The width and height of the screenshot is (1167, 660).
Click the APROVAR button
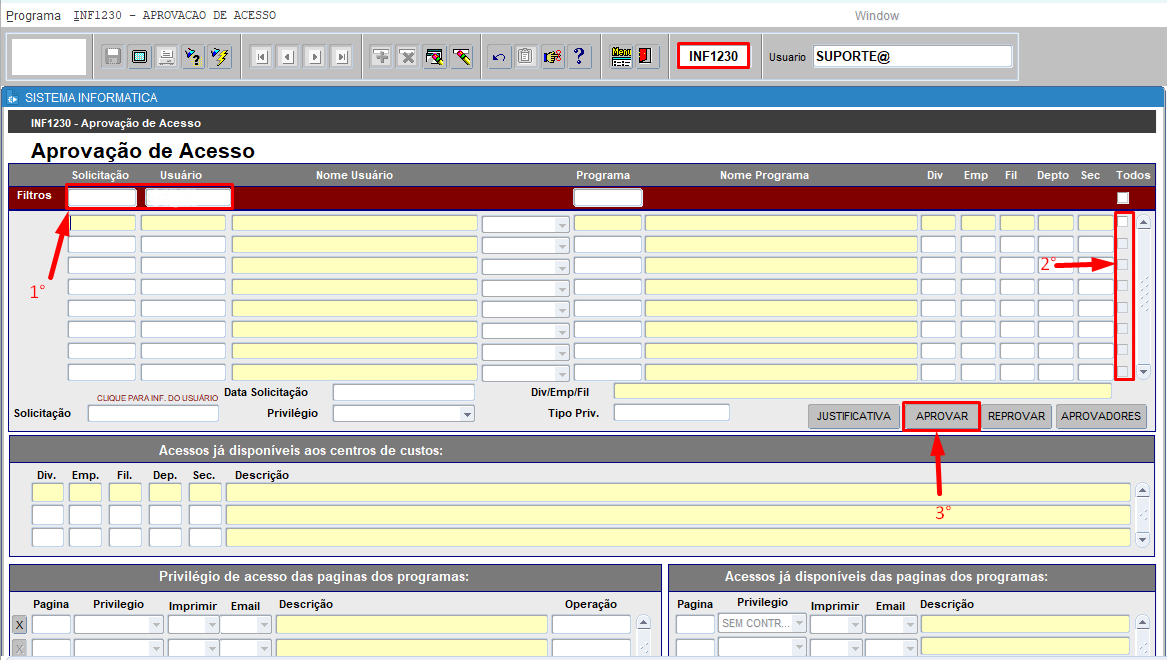[x=941, y=416]
